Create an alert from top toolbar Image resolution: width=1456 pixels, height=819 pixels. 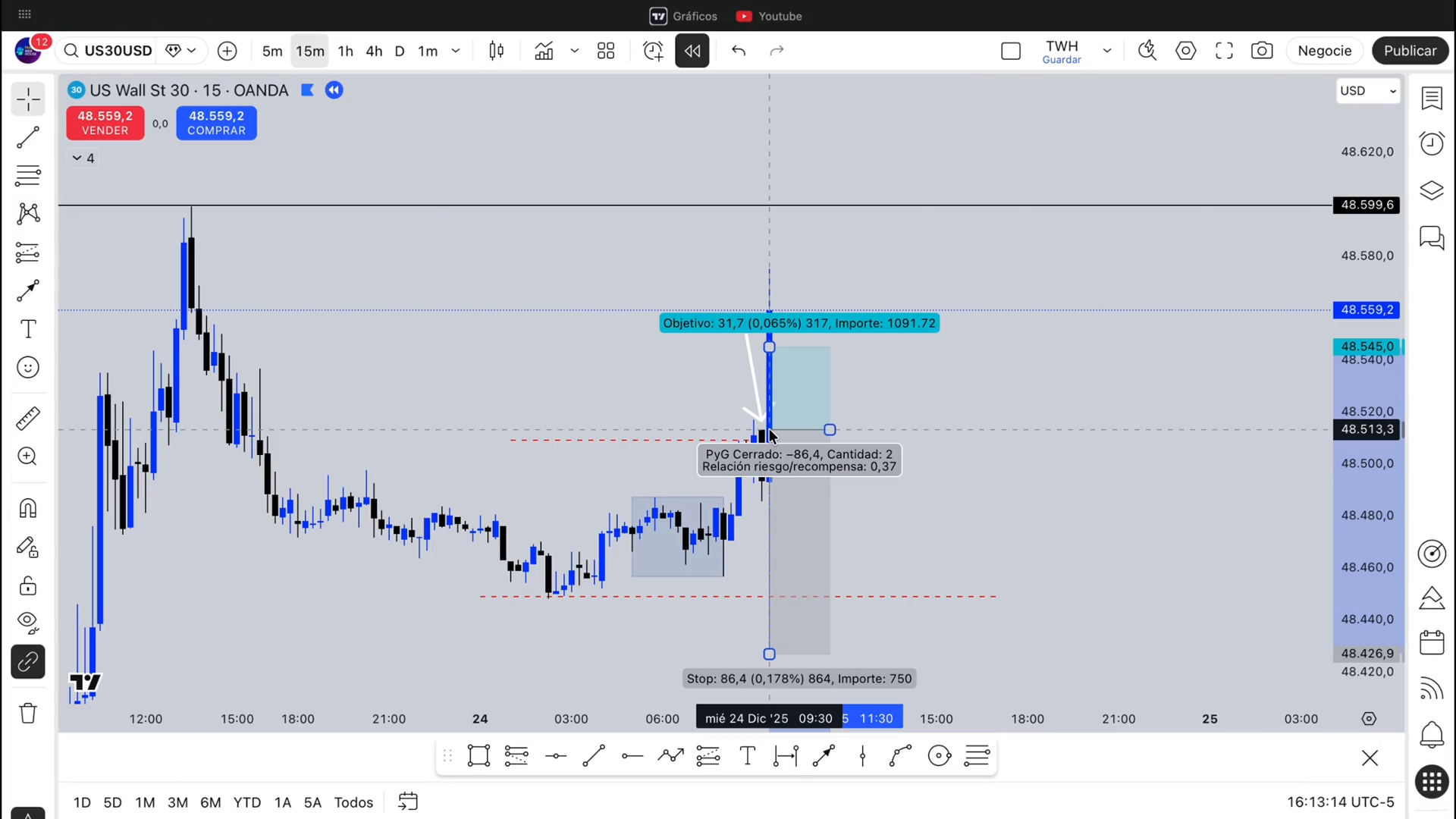click(x=653, y=51)
